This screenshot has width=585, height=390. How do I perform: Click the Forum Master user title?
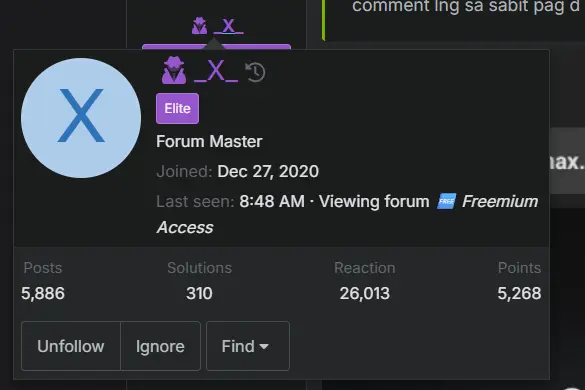(209, 141)
